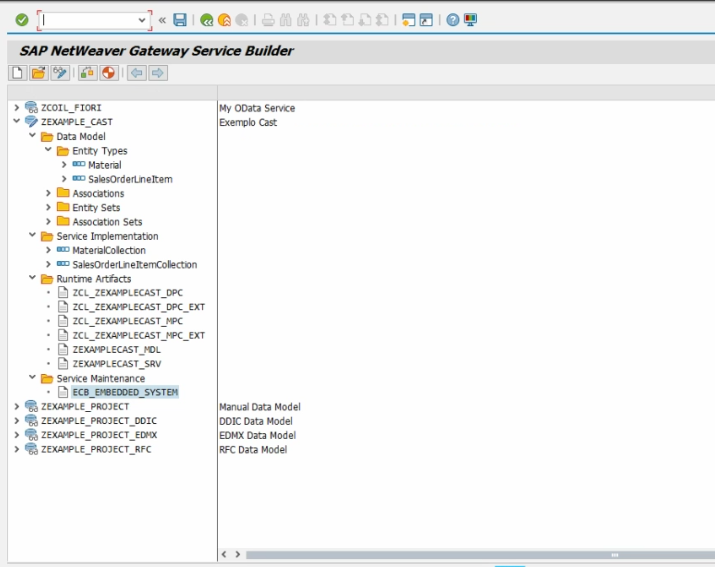Select the ECB_EMBEDDED_SYSTEM tree entry
The image size is (715, 567).
click(x=125, y=393)
